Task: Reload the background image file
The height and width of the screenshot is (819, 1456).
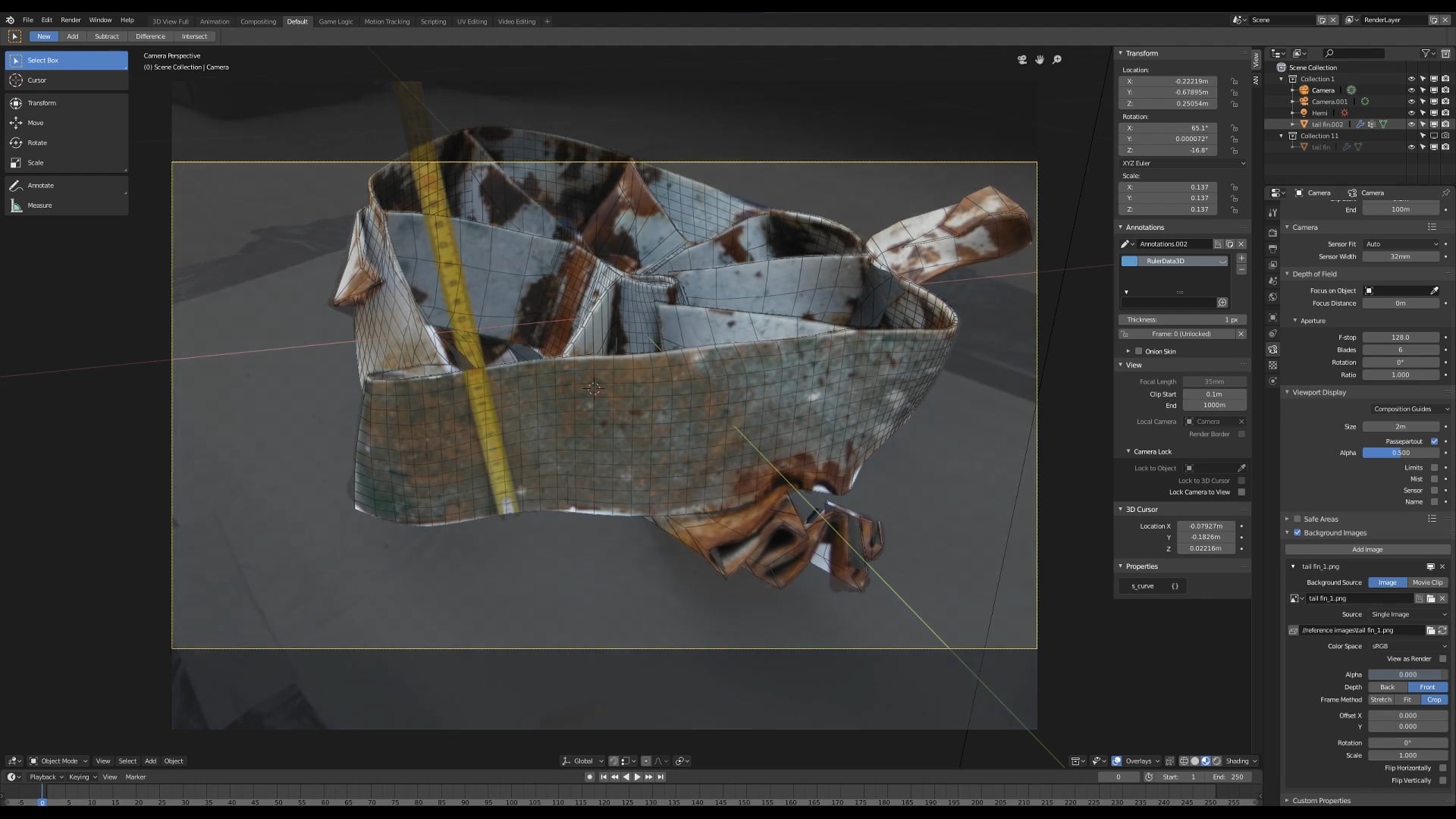Action: coord(1442,630)
